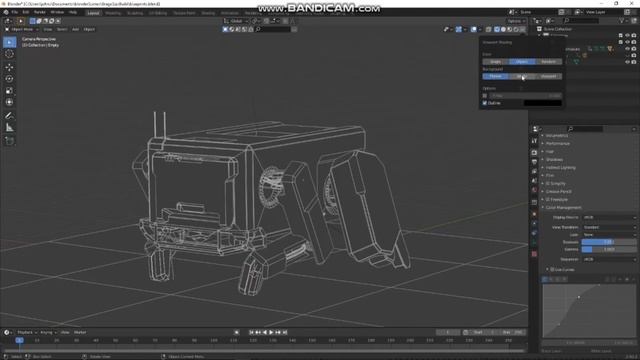Play the animation in reverse

[x=265, y=332]
